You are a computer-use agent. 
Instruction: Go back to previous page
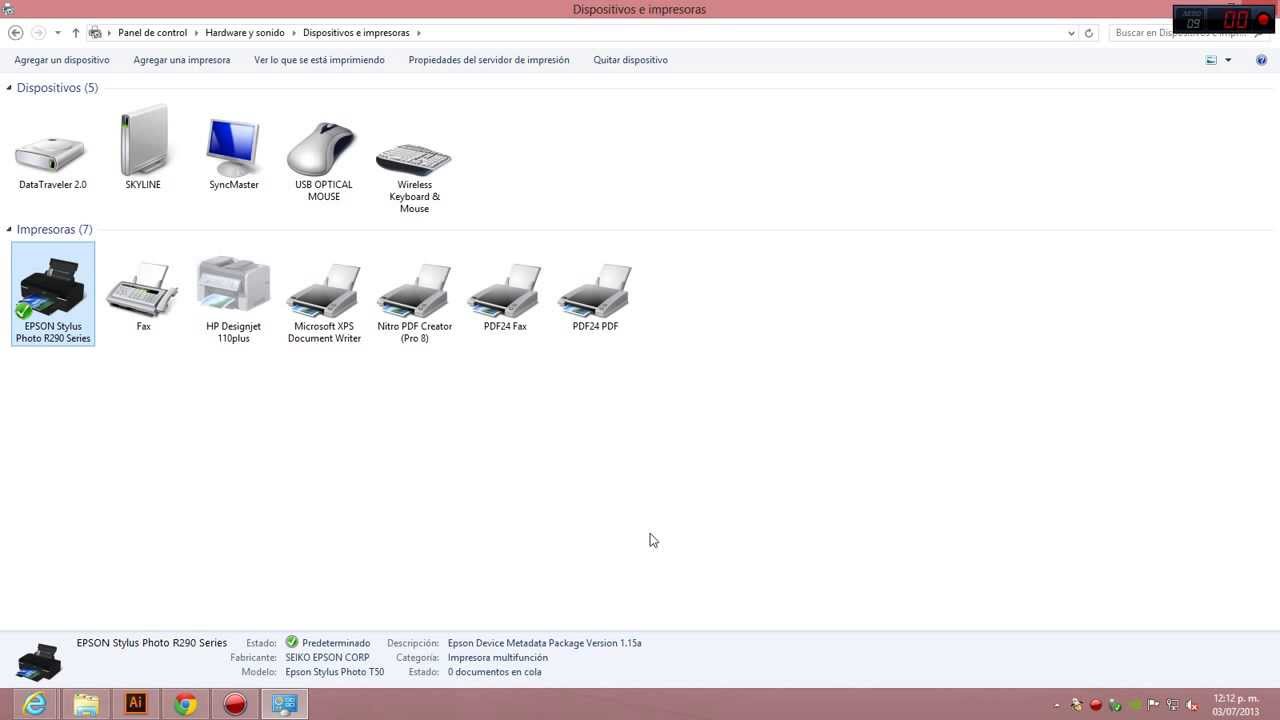point(16,33)
